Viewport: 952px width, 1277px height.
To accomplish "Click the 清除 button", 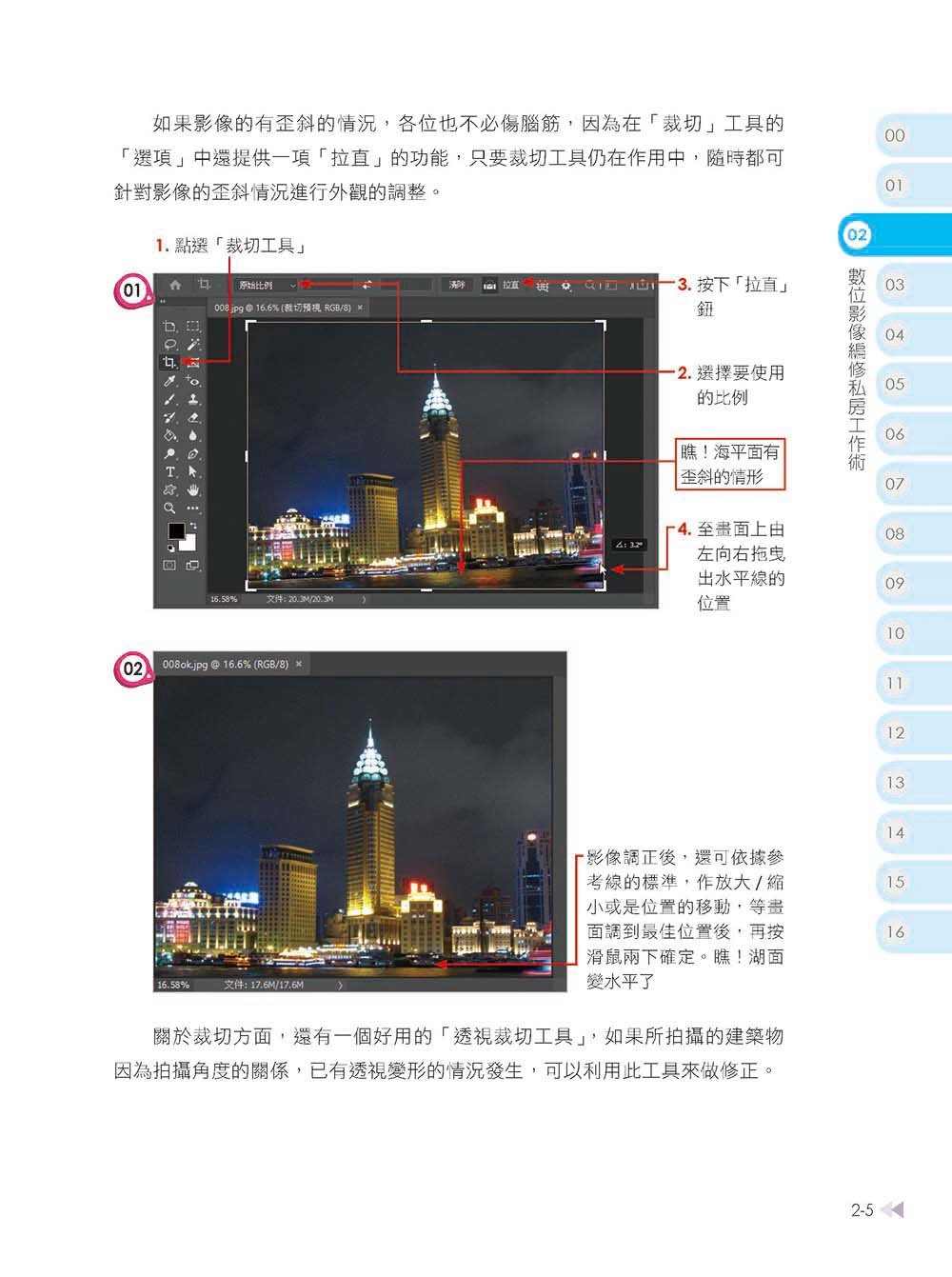I will (457, 285).
